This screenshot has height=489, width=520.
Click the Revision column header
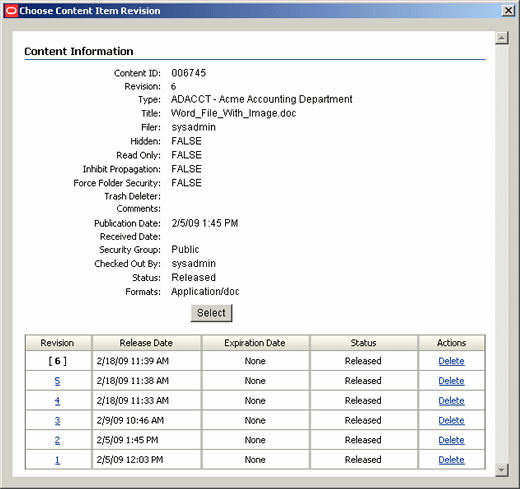(x=58, y=343)
